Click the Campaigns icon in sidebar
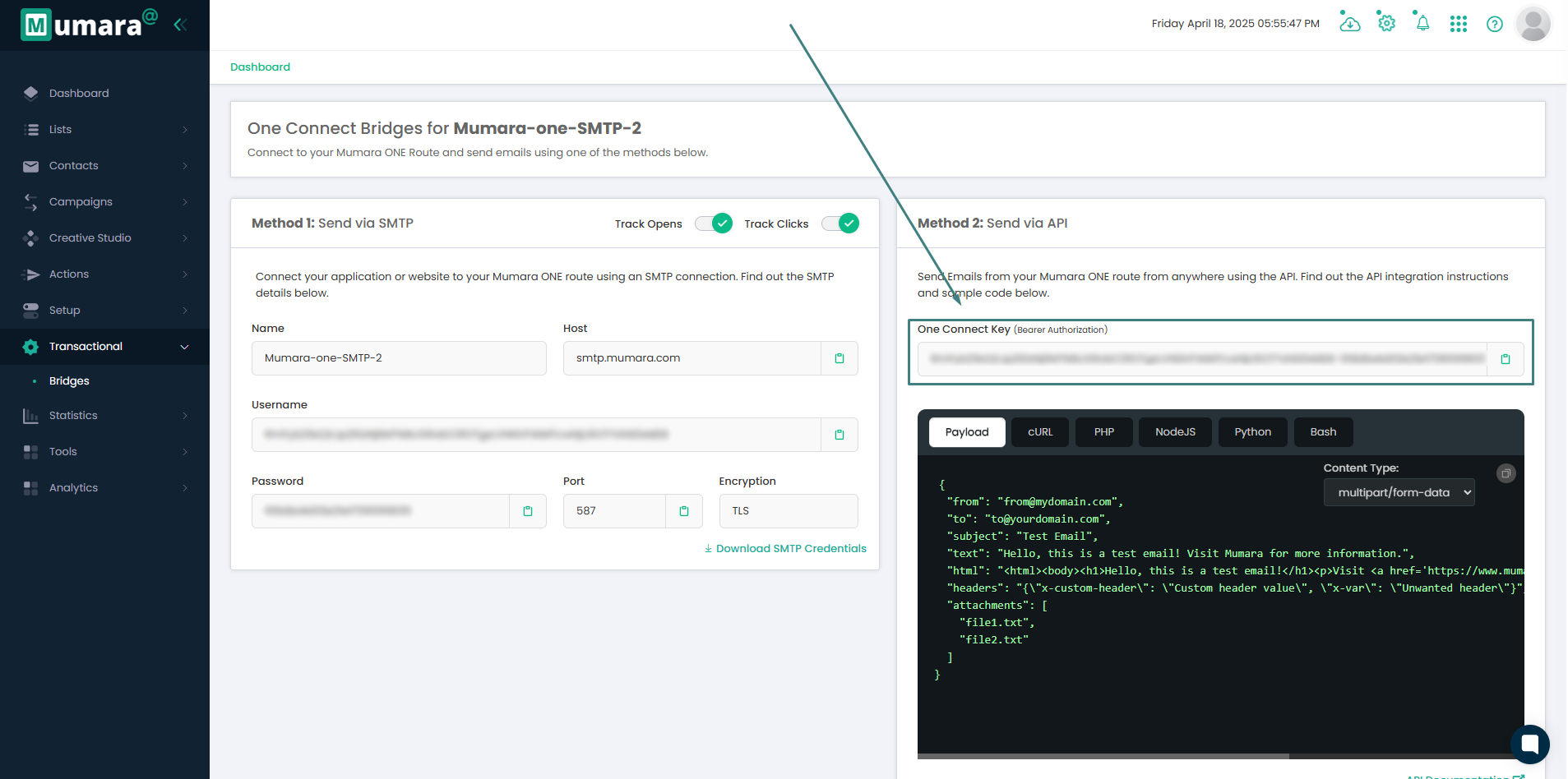This screenshot has height=779, width=1568. pos(31,202)
